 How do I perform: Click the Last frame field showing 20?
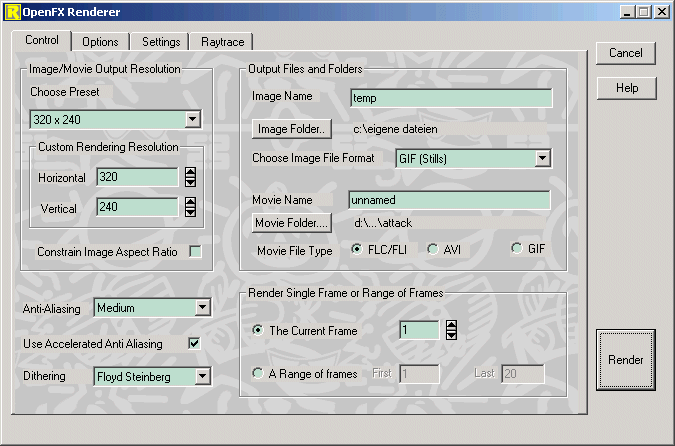point(523,374)
